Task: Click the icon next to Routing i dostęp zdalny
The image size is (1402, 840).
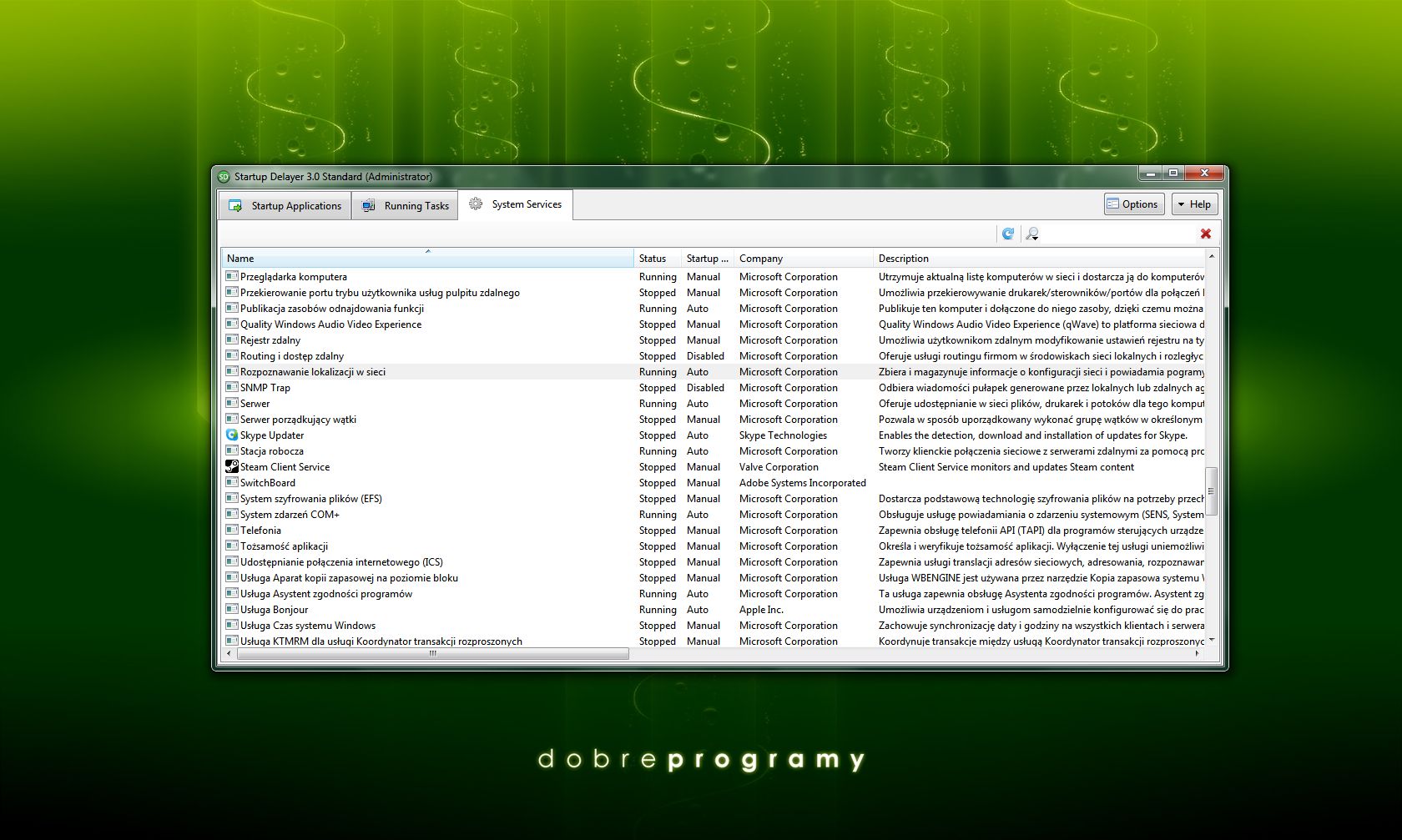Action: 232,355
